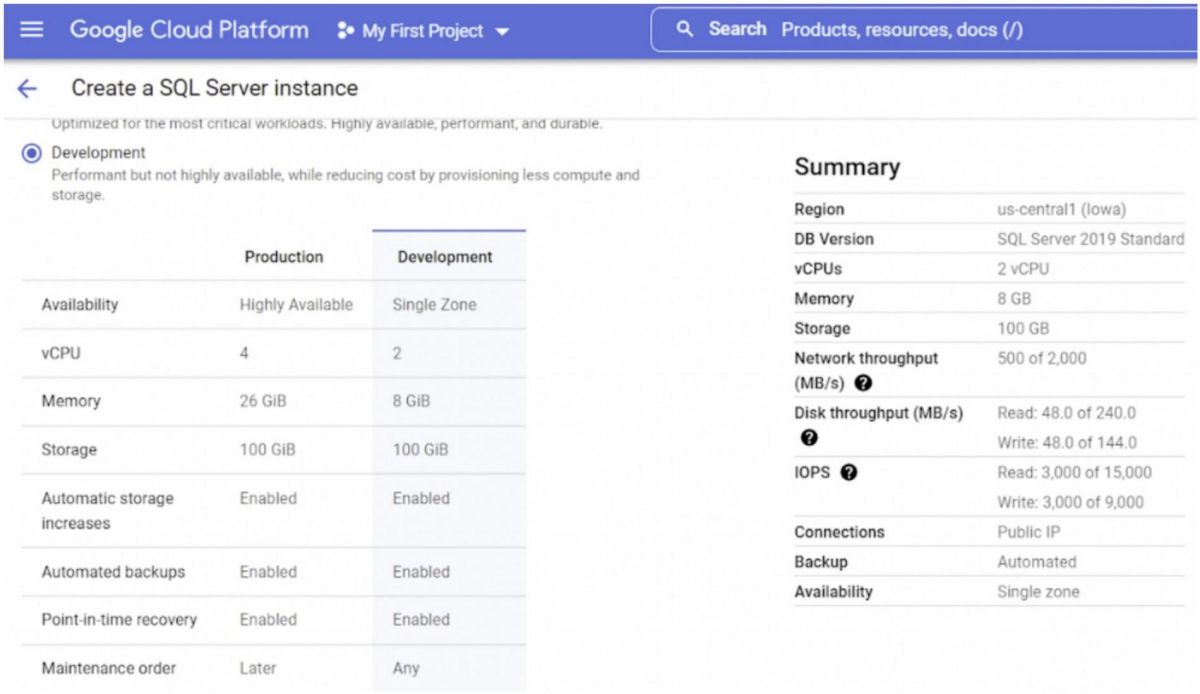Open Network throughput help icon

click(864, 383)
